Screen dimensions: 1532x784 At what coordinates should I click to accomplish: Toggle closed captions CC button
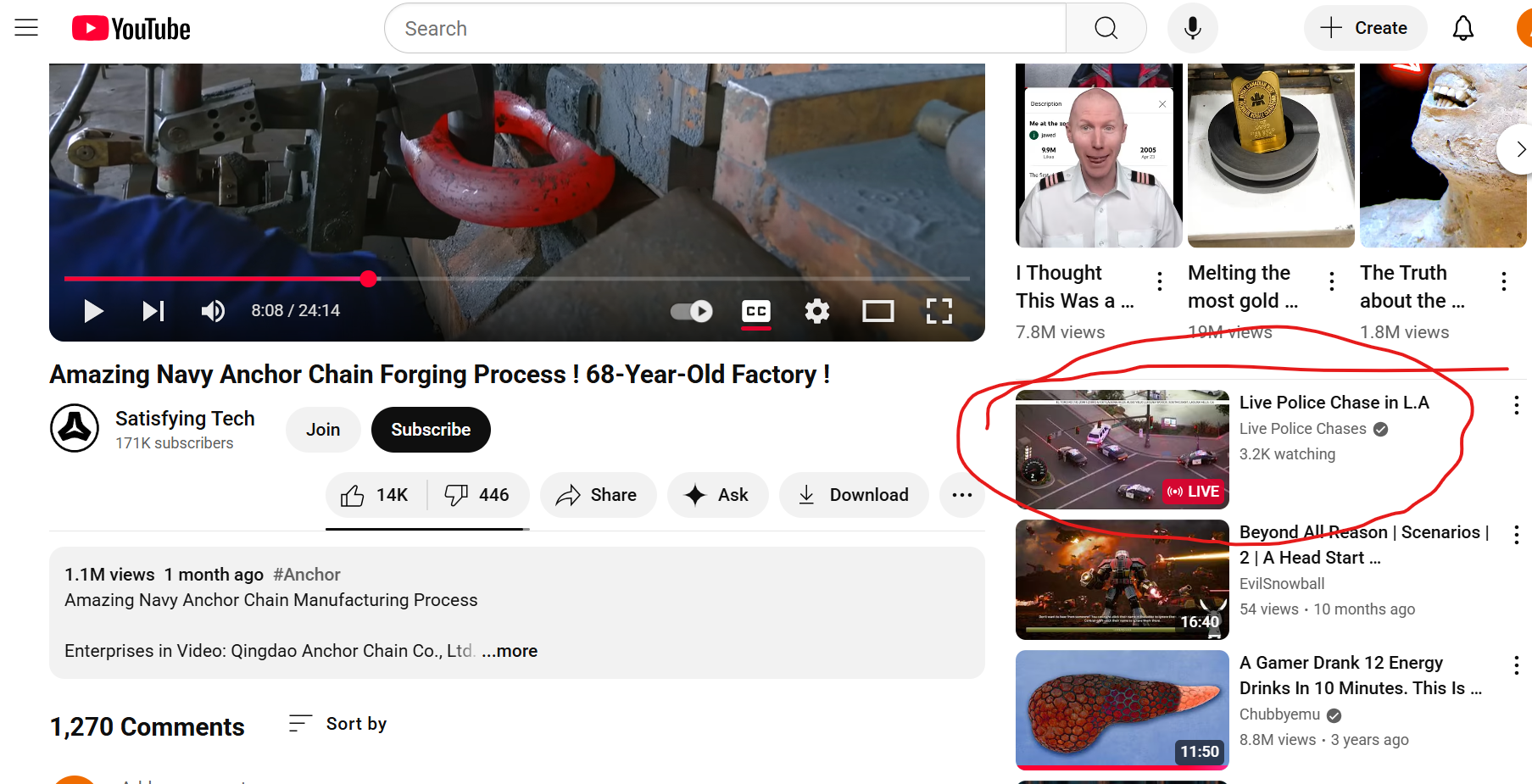(x=756, y=311)
